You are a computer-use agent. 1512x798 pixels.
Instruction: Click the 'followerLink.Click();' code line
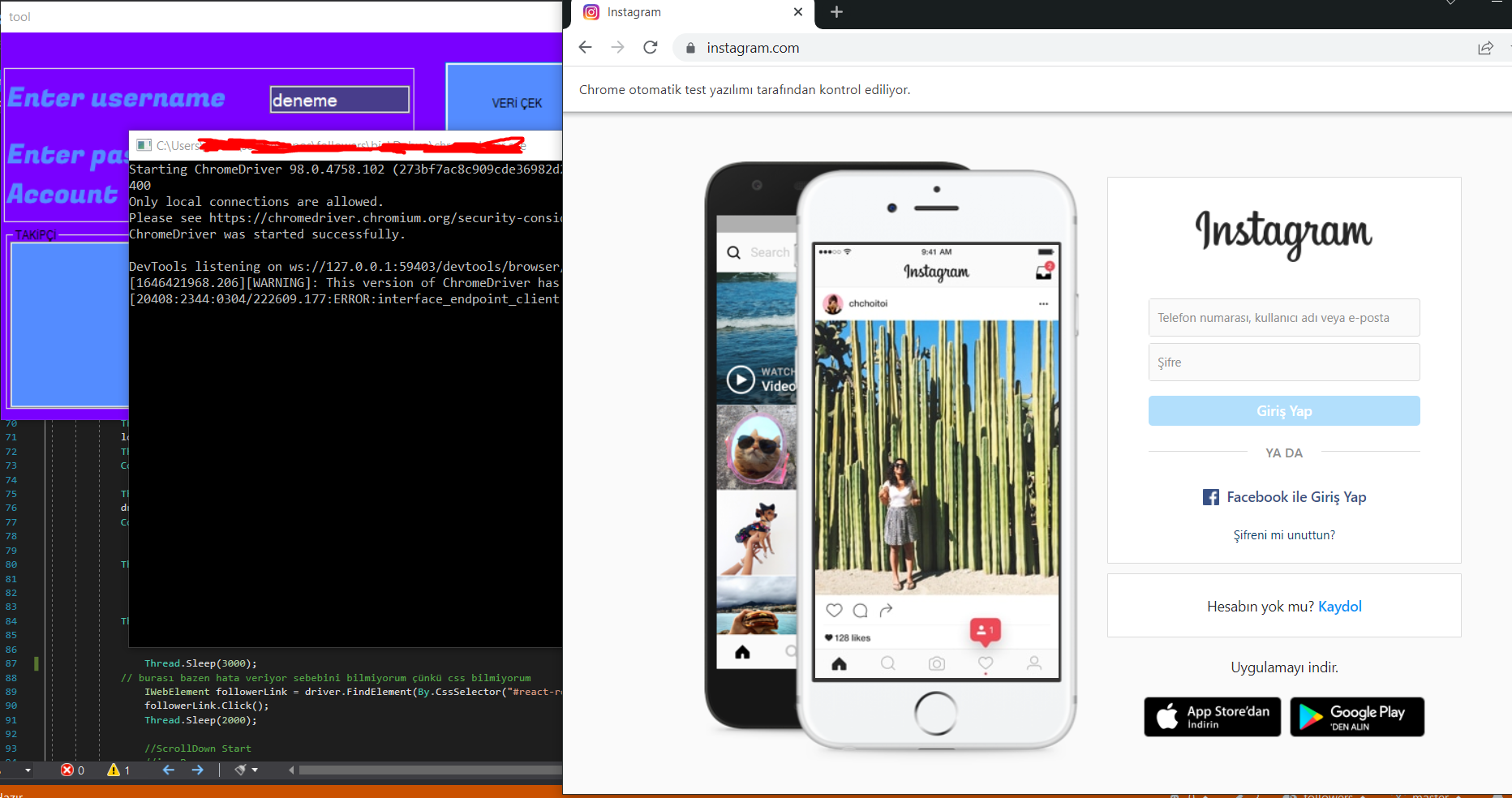[x=207, y=706]
